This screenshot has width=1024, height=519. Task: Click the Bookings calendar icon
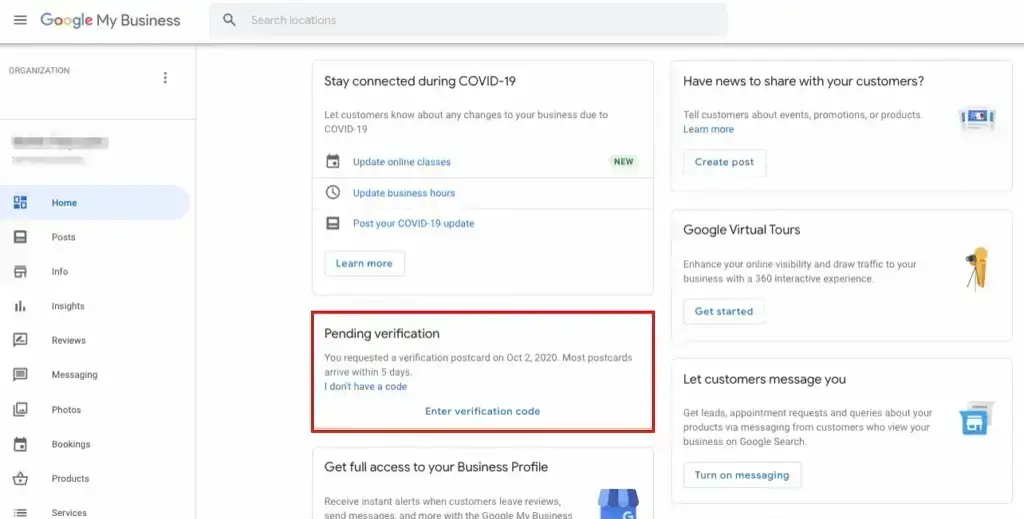pyautogui.click(x=20, y=444)
